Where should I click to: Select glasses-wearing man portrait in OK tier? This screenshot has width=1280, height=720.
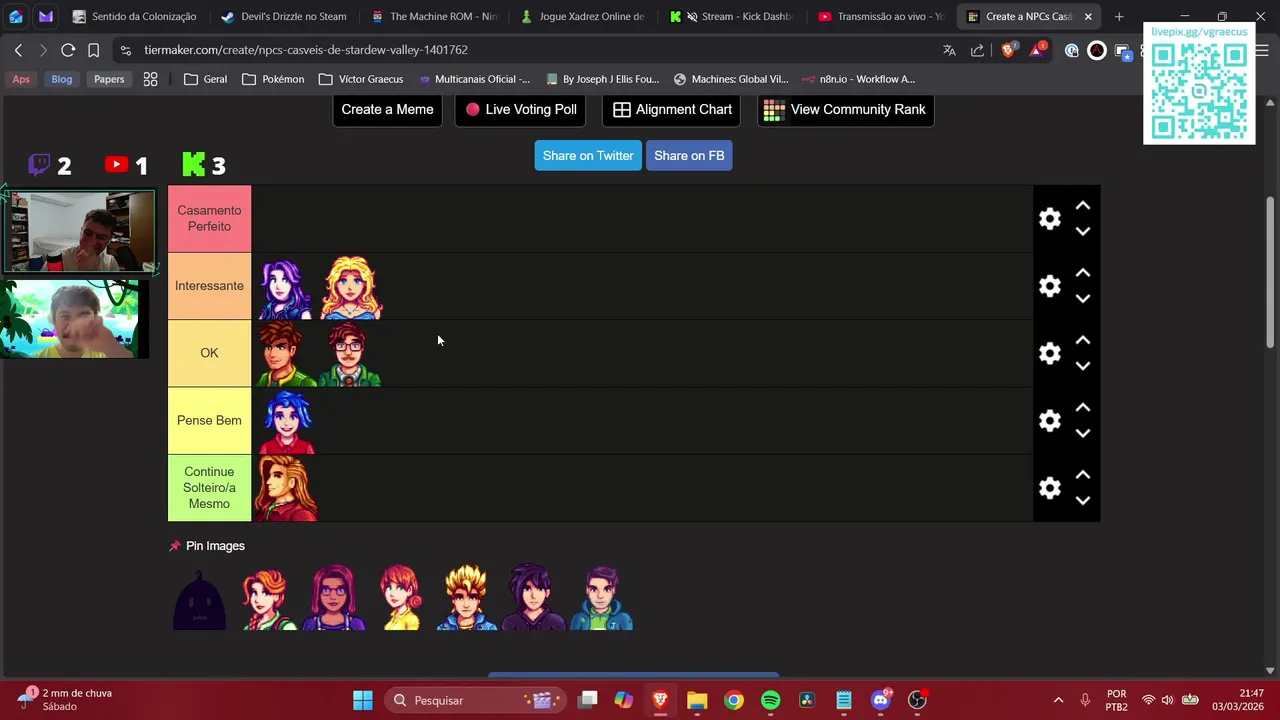coord(351,354)
